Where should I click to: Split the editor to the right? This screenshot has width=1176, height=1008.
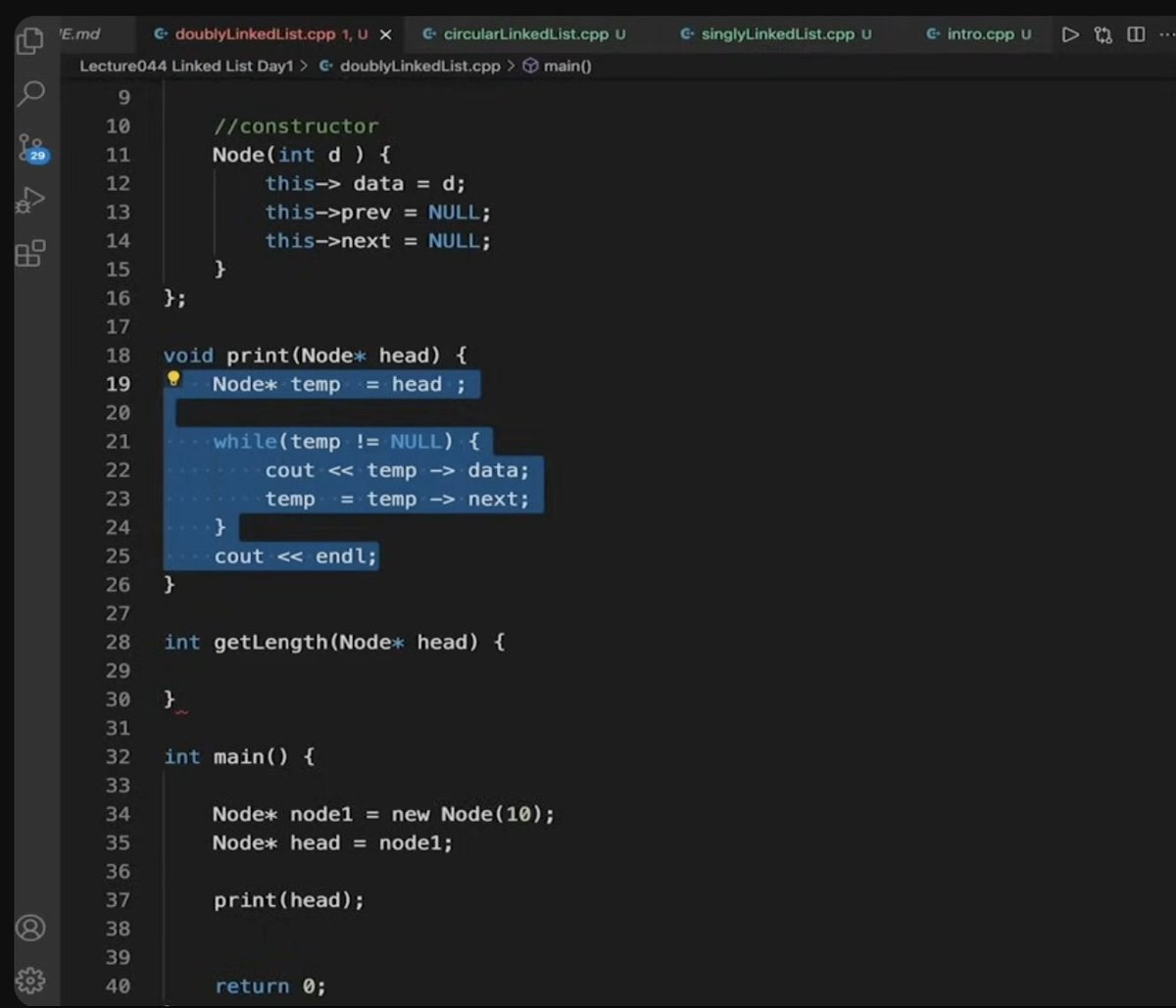pos(1136,35)
